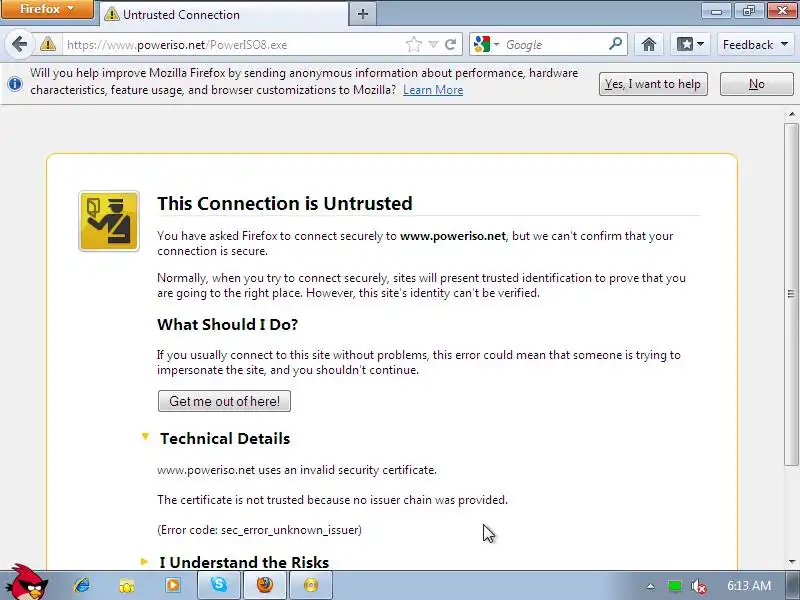Click the This Connection is Untrusted heading

[x=285, y=203]
